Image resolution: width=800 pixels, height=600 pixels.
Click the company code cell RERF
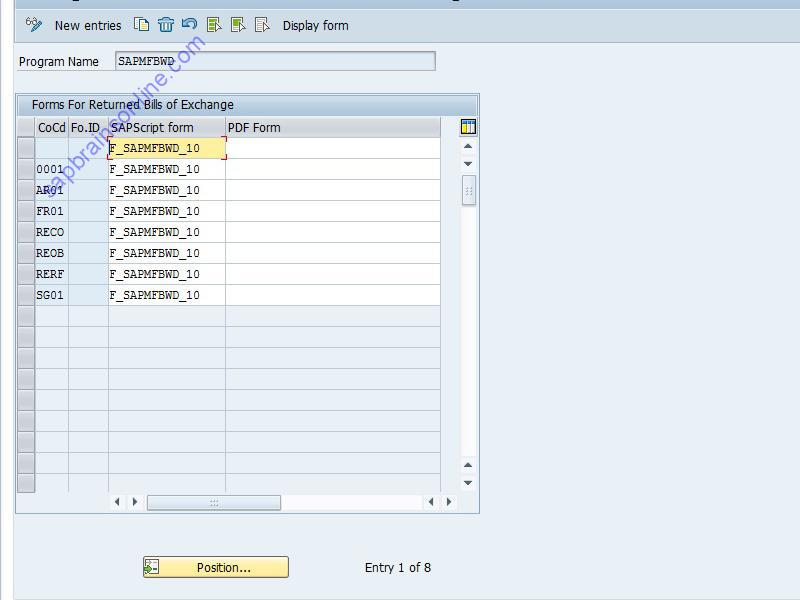pos(52,274)
